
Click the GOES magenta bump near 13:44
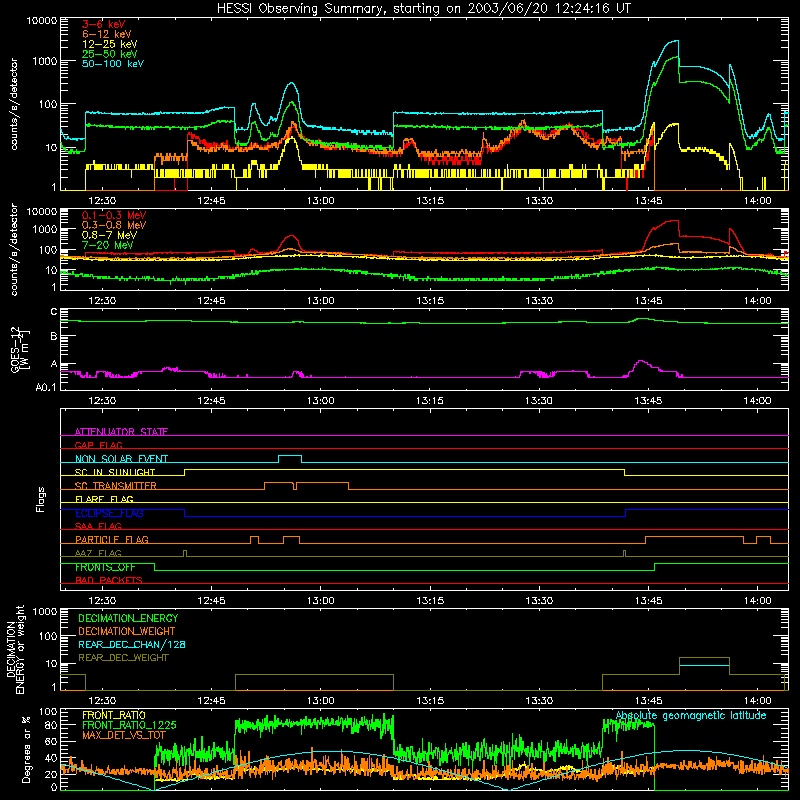641,362
